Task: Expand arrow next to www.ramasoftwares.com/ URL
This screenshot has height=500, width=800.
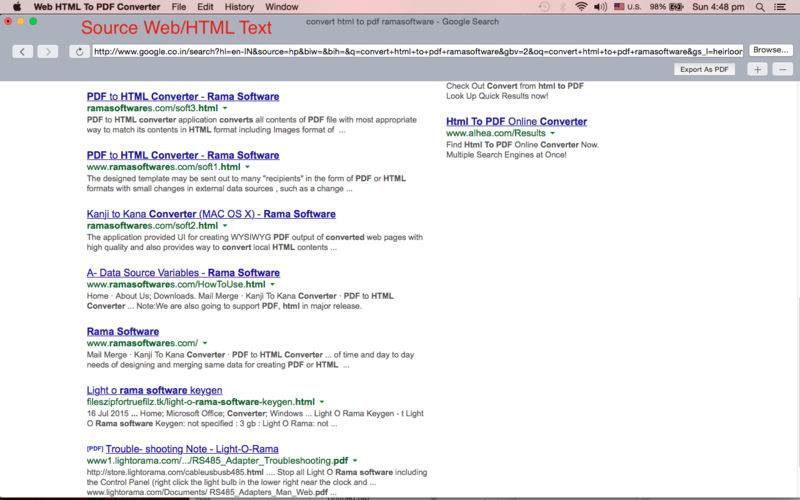Action: pyautogui.click(x=205, y=343)
